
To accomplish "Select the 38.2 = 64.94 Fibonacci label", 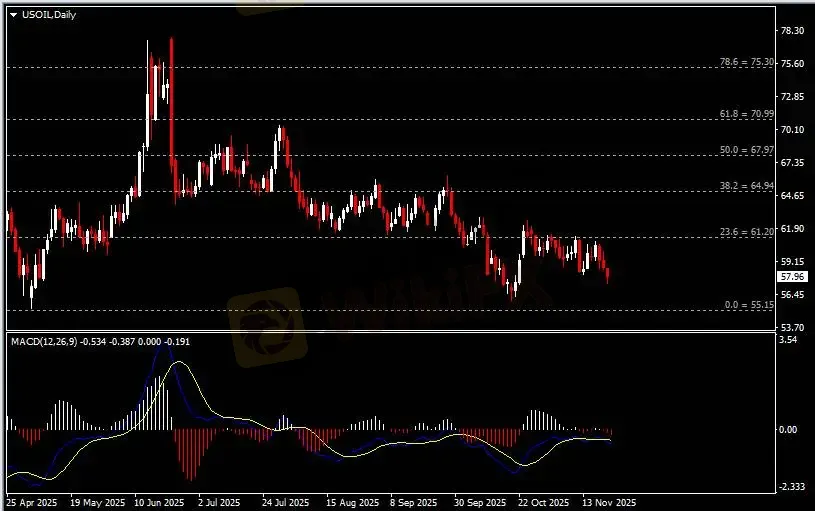I will 746,186.
